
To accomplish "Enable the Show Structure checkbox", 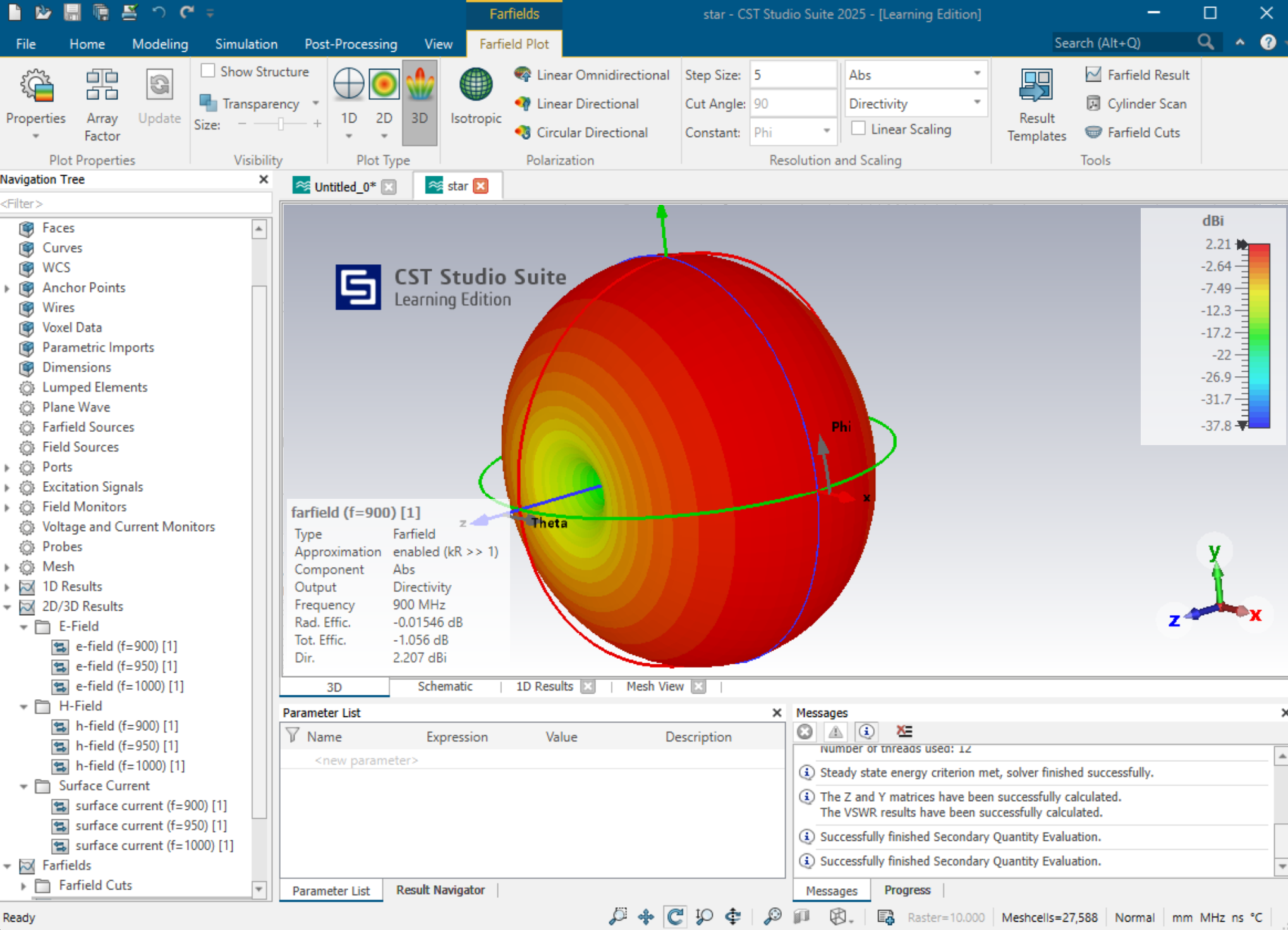I will (209, 71).
